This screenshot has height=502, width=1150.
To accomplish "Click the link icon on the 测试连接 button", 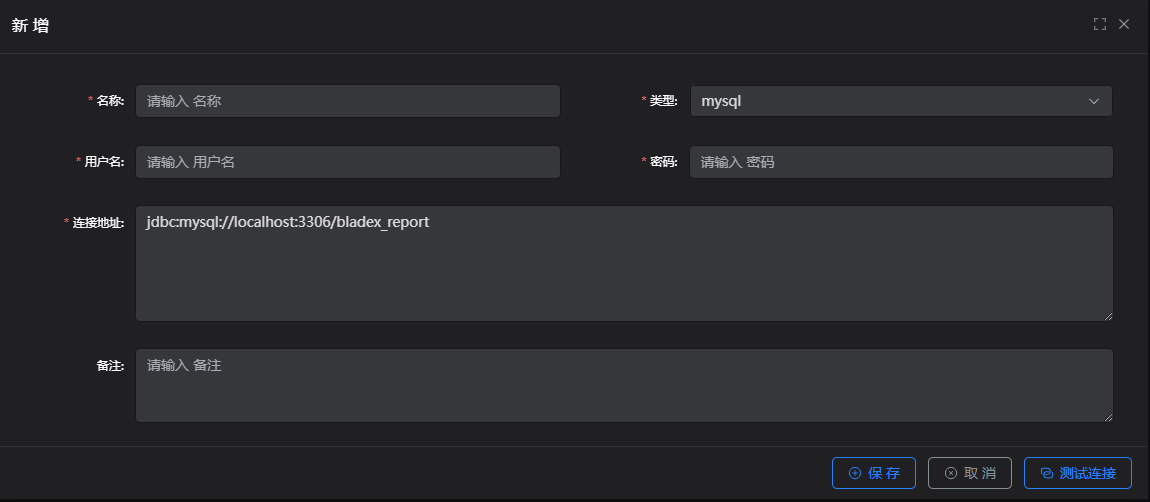I will pyautogui.click(x=1047, y=473).
